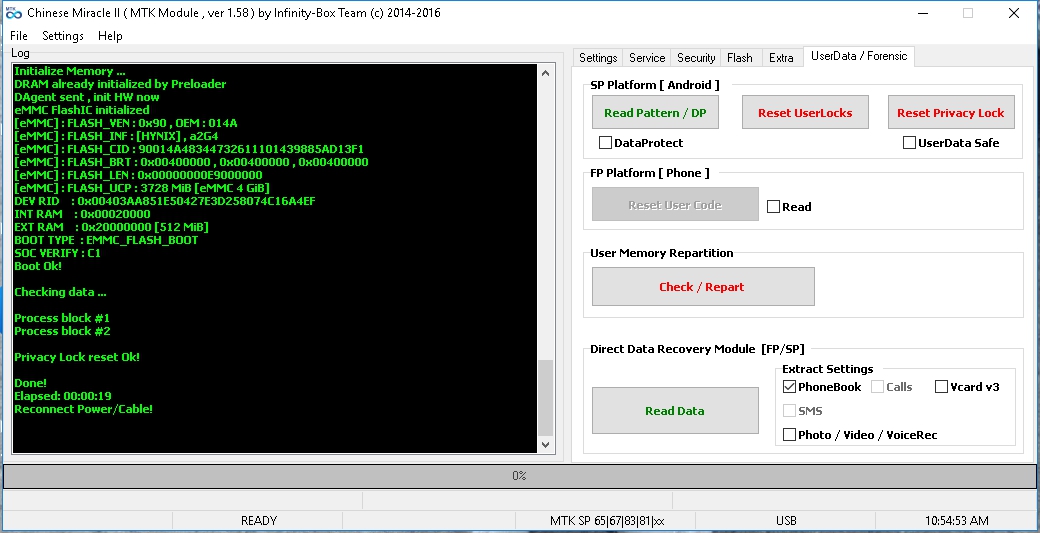Click the FLASH_UCP 3728 MiB log line
Viewport: 1040px width, 533px height.
pyautogui.click(x=142, y=188)
